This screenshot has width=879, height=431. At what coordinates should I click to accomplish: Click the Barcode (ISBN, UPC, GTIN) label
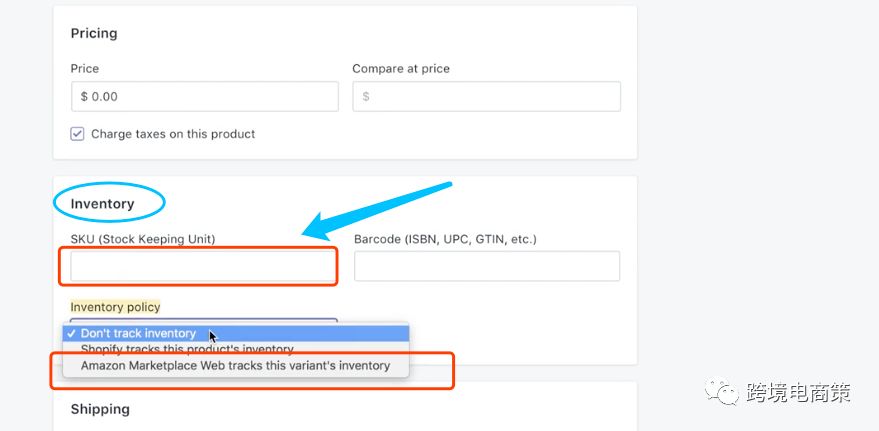click(445, 239)
